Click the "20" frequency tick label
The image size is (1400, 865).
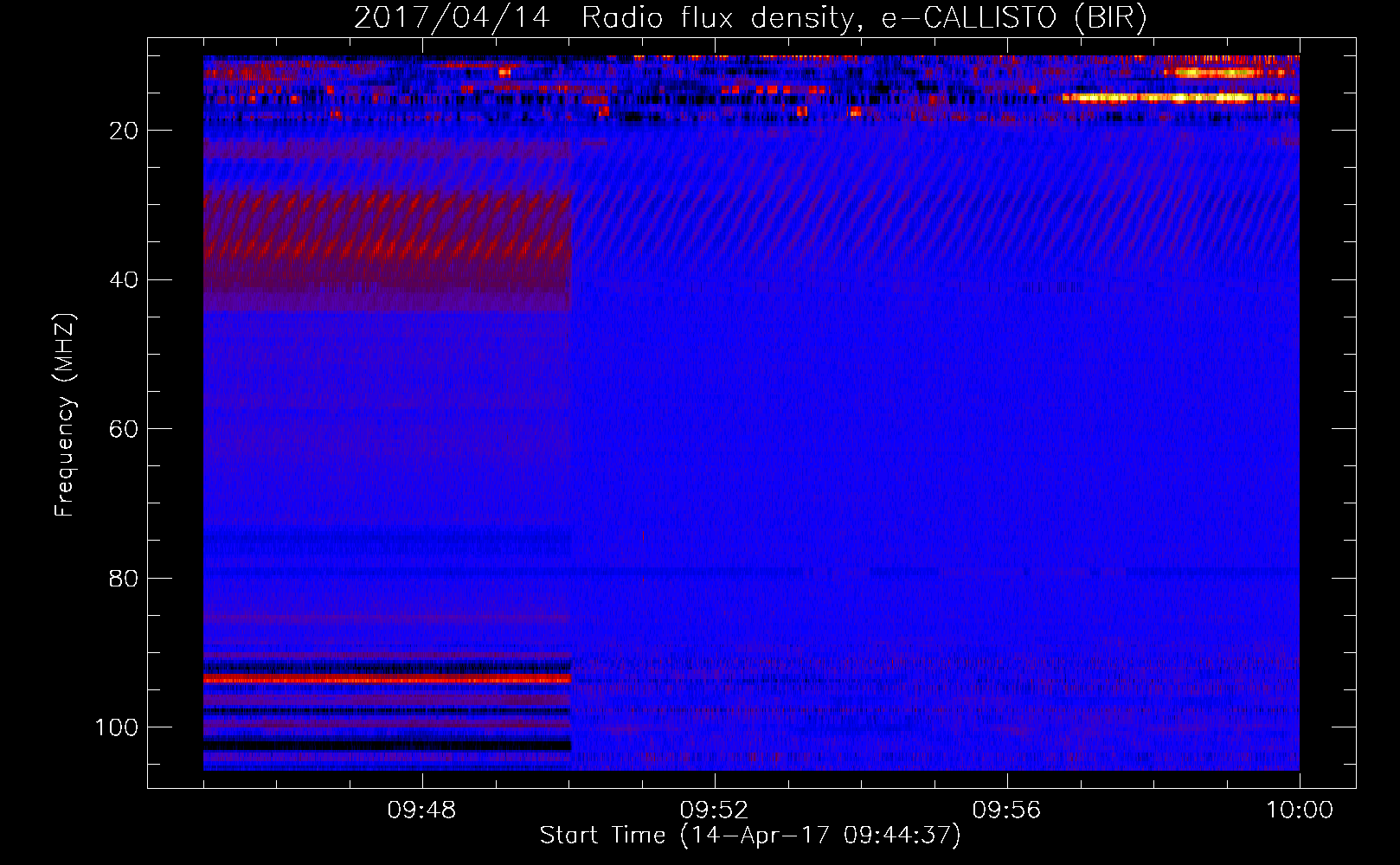click(124, 131)
